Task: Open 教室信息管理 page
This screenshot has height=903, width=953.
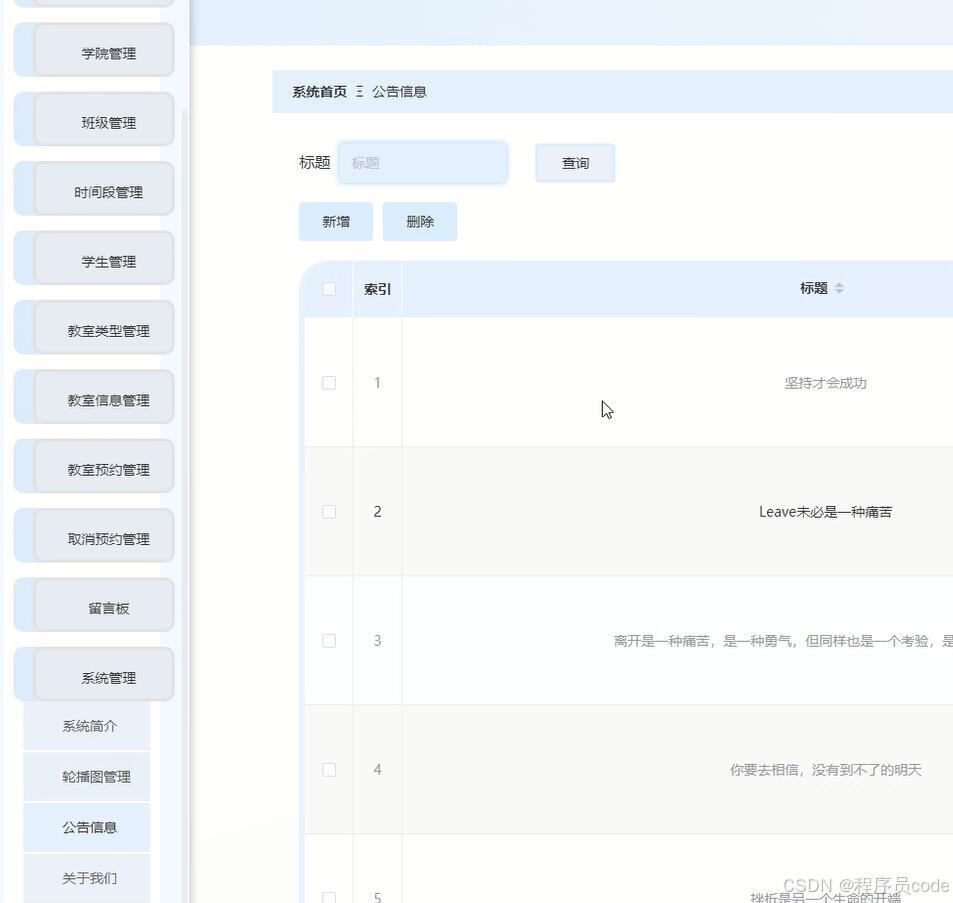Action: point(92,396)
